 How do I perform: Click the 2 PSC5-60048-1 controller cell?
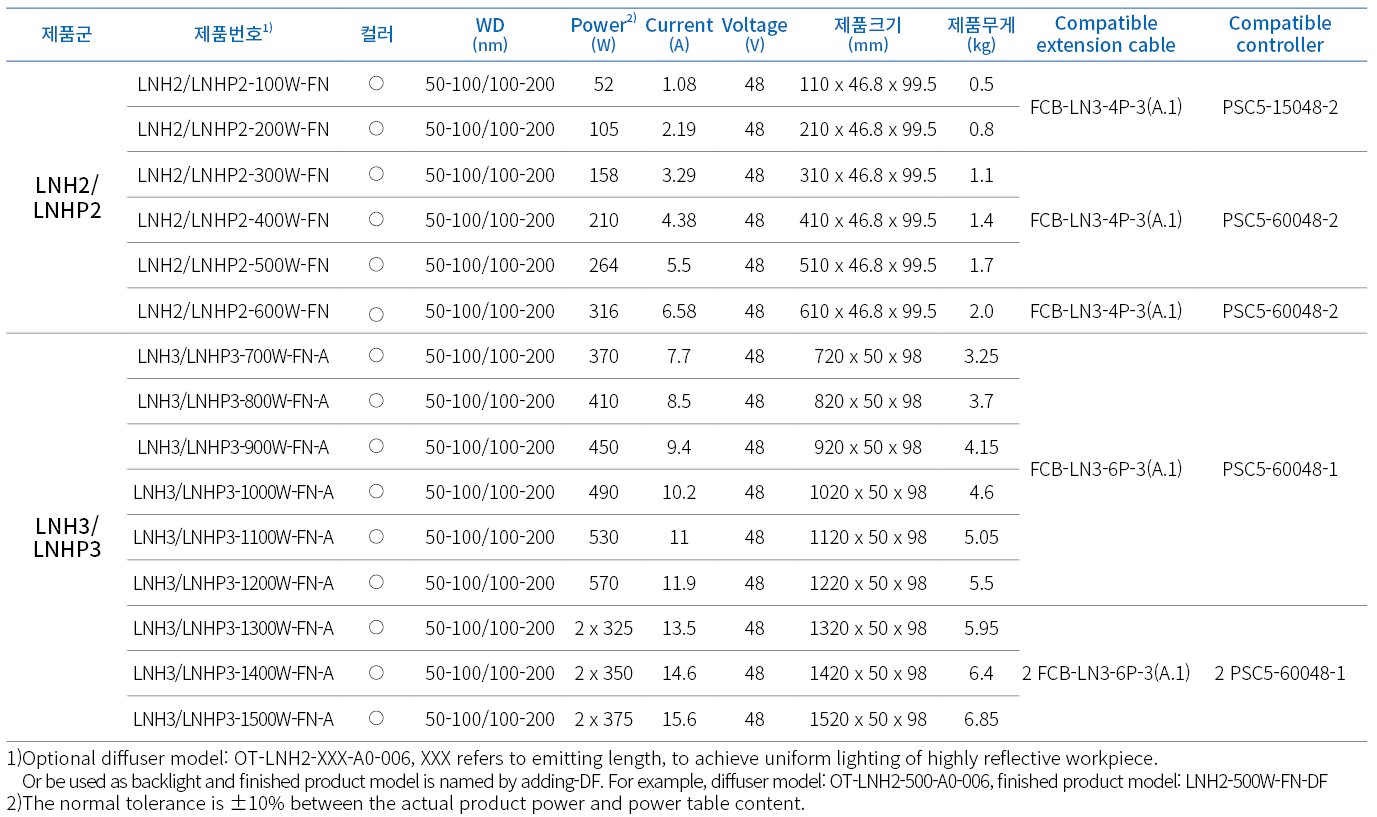[x=1280, y=673]
